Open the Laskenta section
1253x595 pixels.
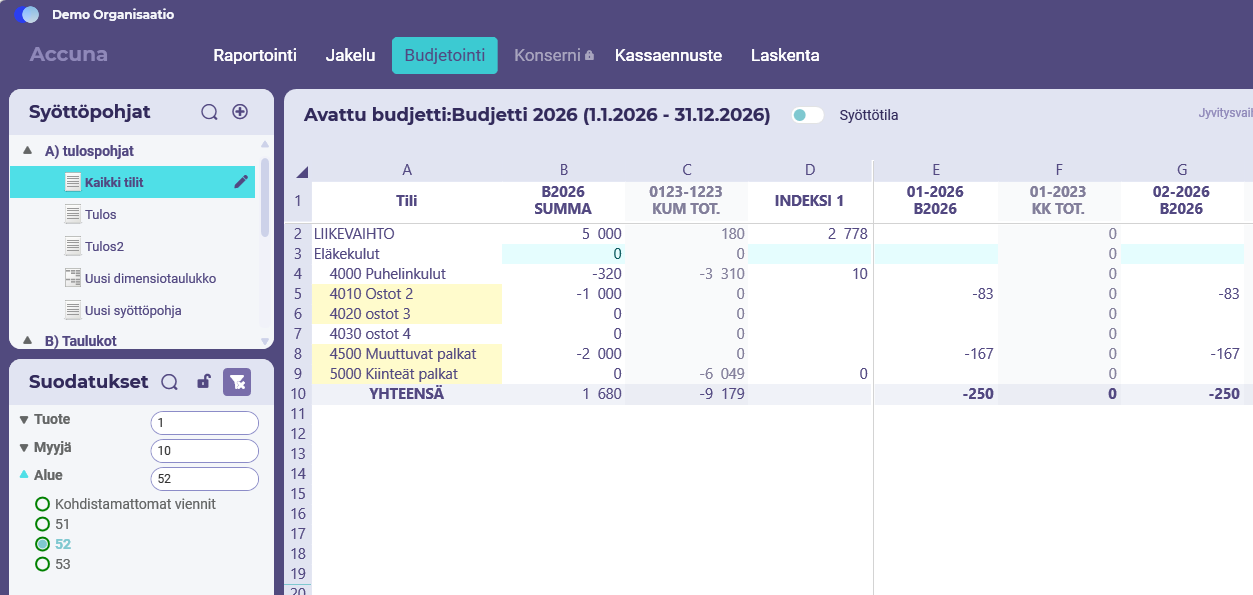785,55
